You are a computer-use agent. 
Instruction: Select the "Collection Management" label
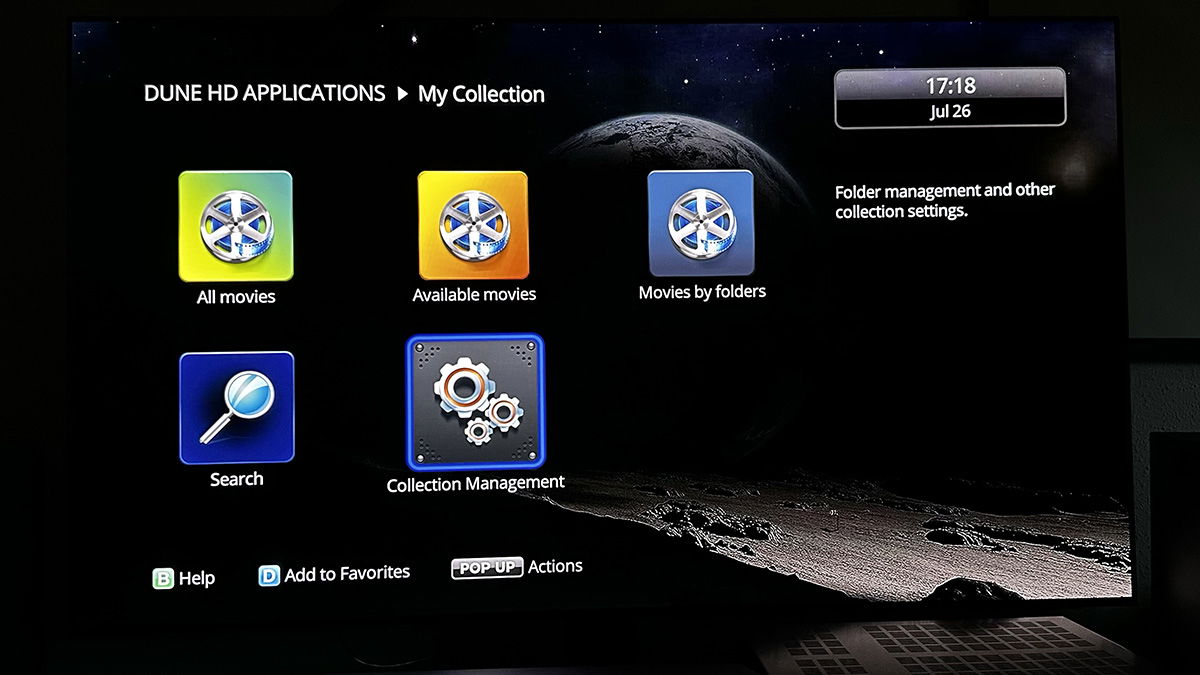[476, 483]
